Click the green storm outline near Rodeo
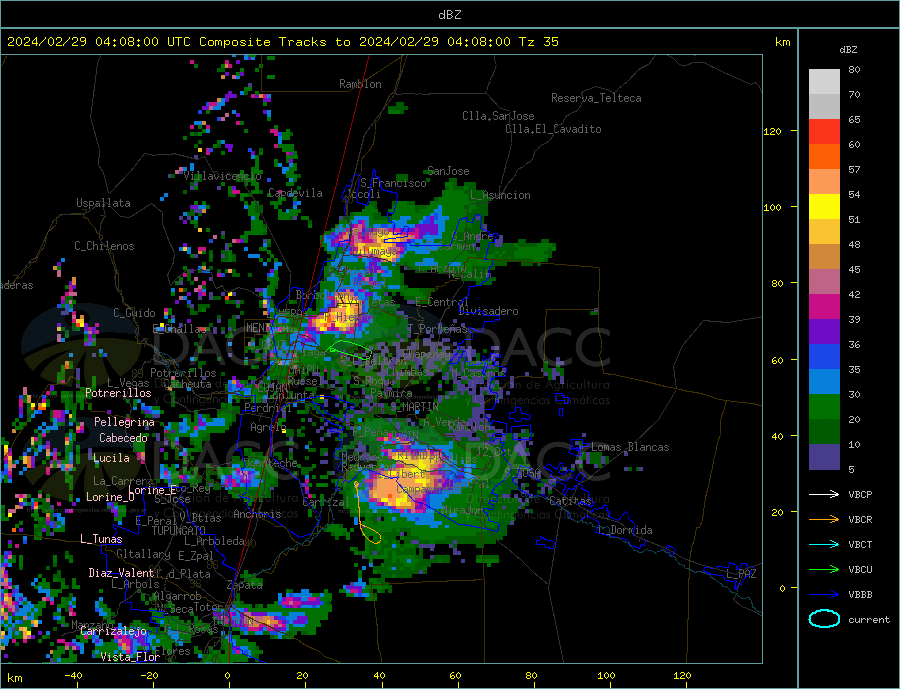Image resolution: width=900 pixels, height=689 pixels. pyautogui.click(x=350, y=348)
